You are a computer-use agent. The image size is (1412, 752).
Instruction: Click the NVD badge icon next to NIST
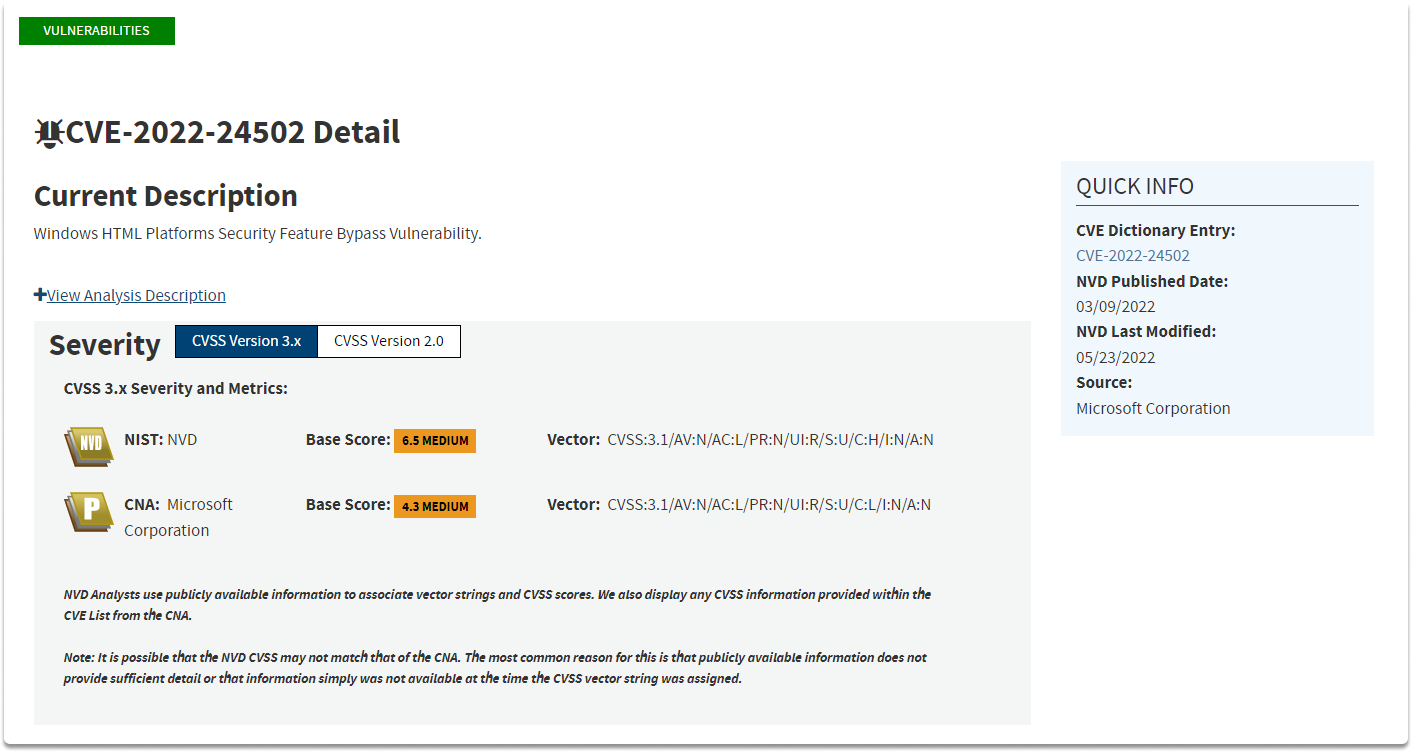(x=89, y=446)
